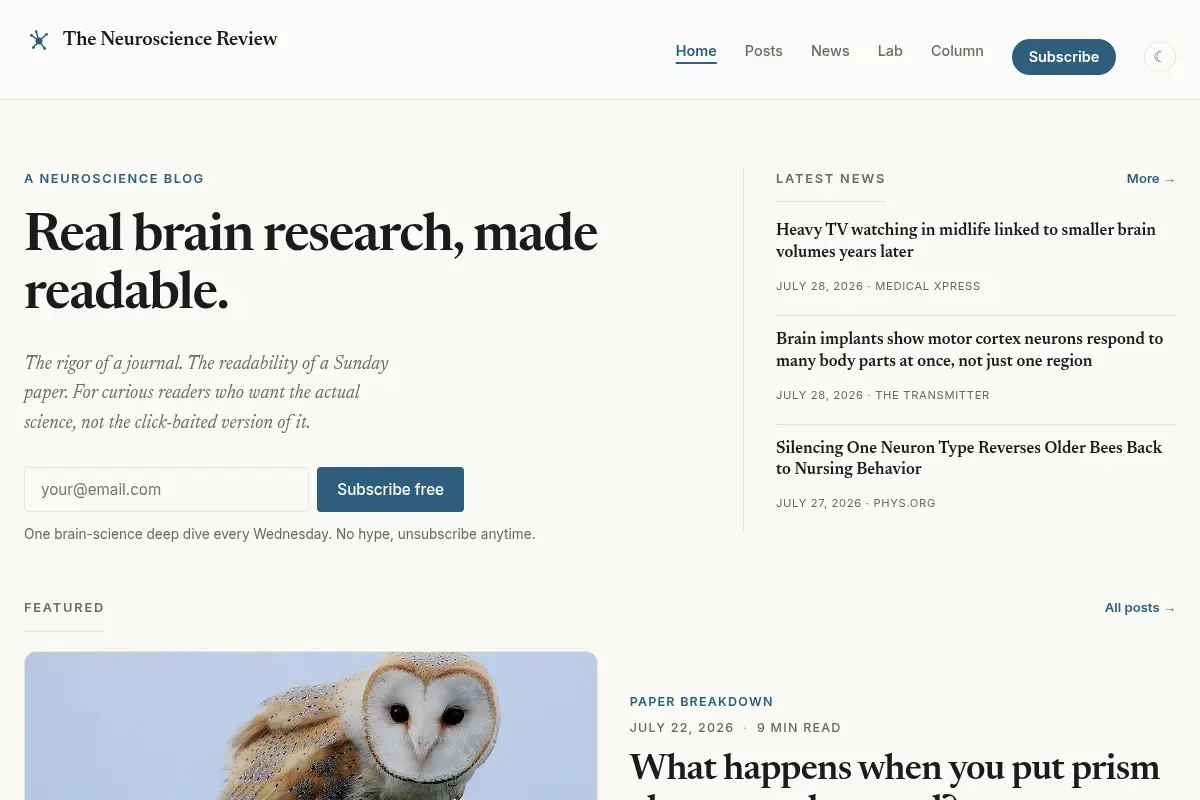1200x800 pixels.
Task: Open the Column nav item
Action: tap(957, 51)
